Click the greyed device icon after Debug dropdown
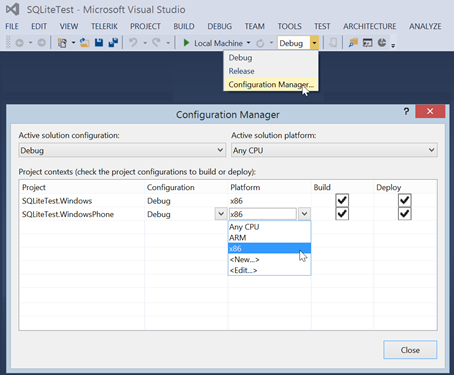 pos(333,43)
